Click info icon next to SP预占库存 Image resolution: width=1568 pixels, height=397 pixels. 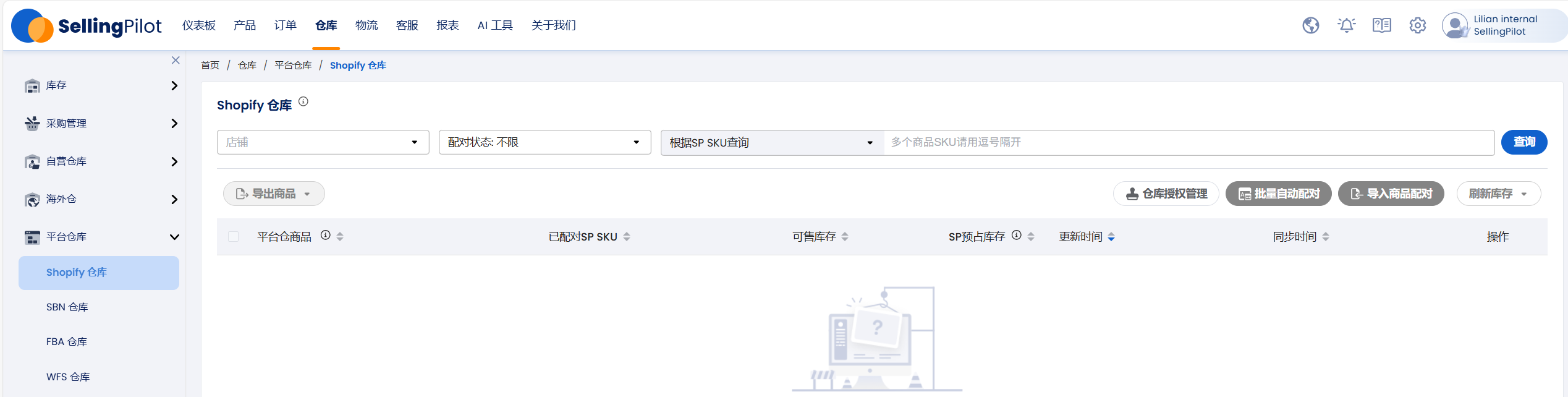pyautogui.click(x=1017, y=235)
